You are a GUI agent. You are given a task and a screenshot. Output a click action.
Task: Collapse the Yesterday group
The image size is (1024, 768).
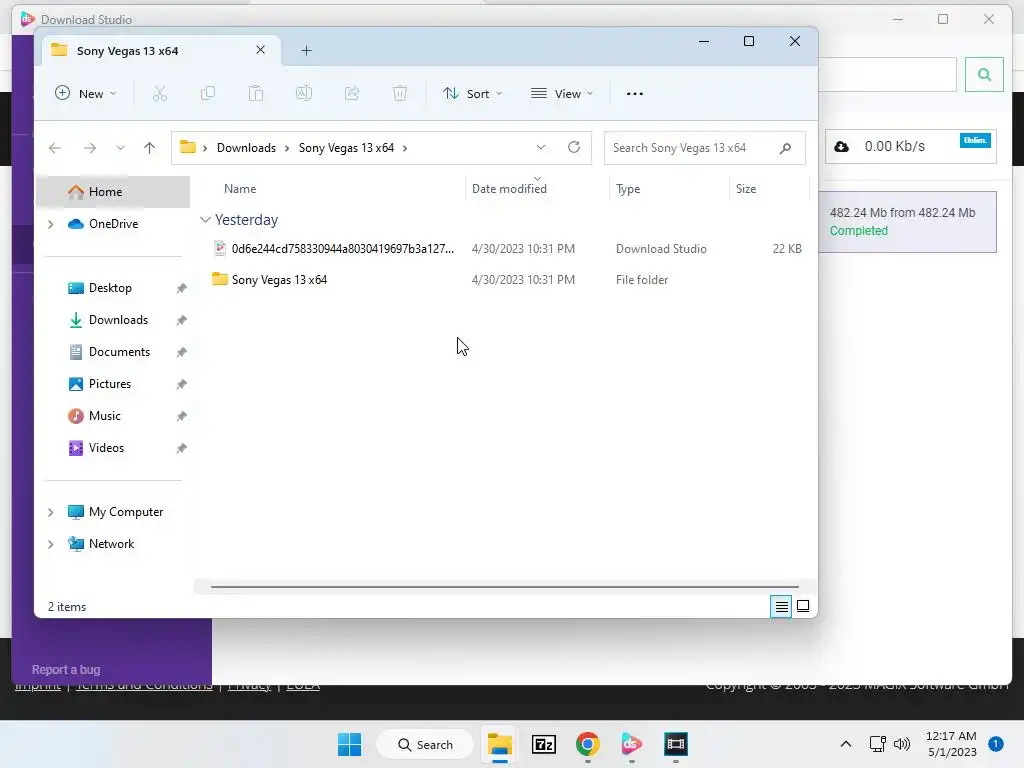coord(205,220)
